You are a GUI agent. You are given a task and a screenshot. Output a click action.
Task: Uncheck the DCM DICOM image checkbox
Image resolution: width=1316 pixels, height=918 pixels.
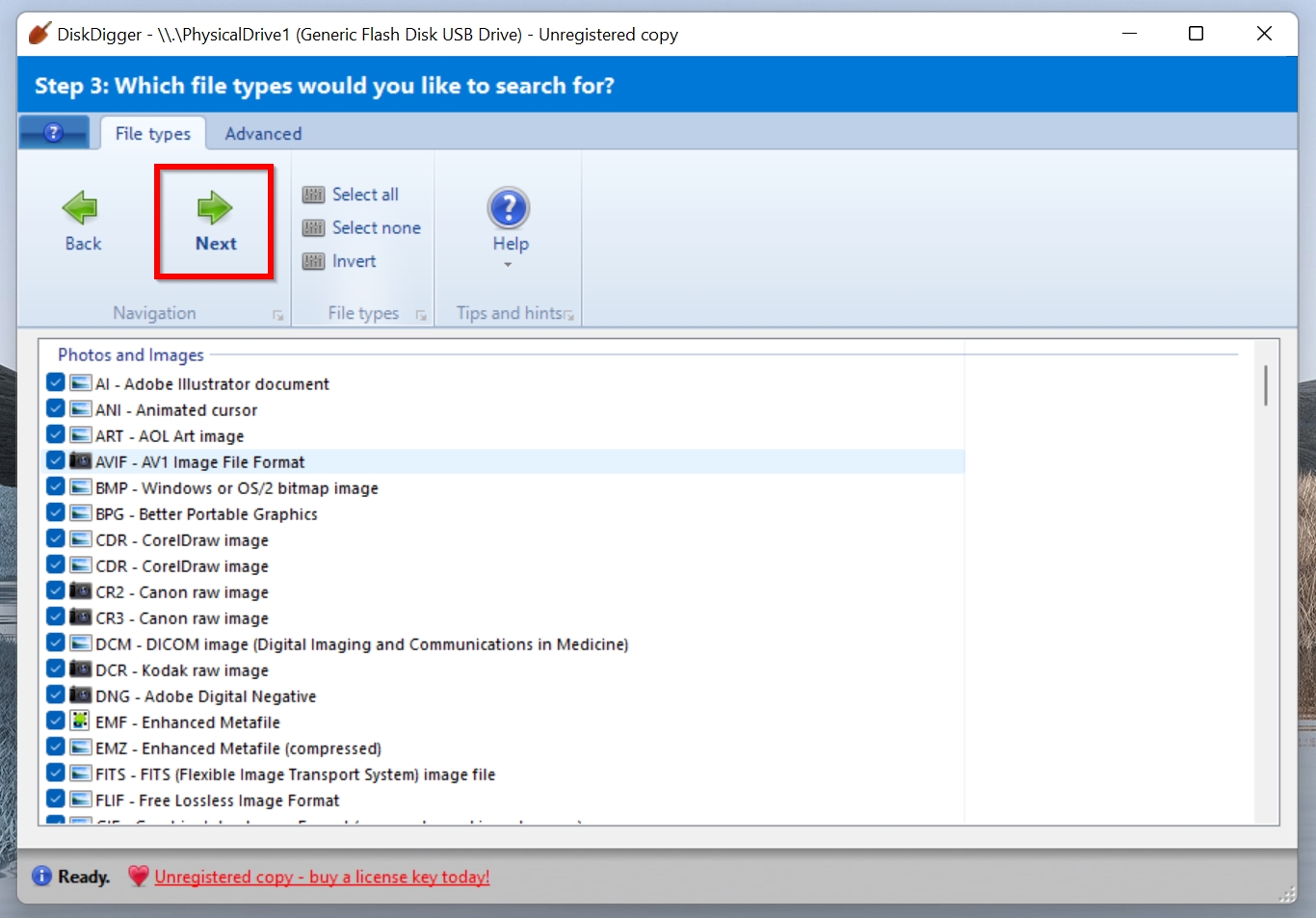[x=56, y=643]
